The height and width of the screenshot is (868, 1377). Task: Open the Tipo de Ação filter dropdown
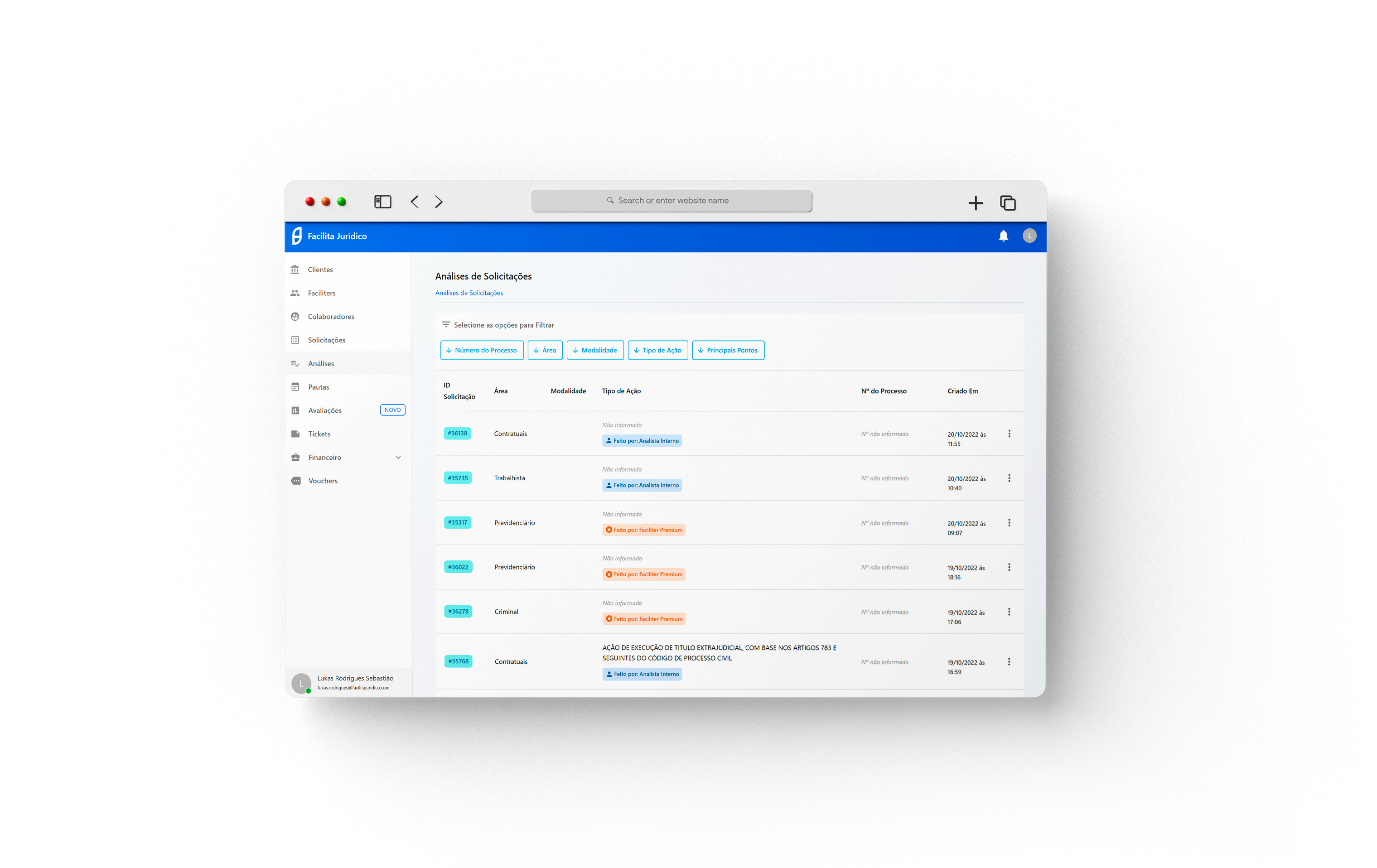[x=657, y=351]
